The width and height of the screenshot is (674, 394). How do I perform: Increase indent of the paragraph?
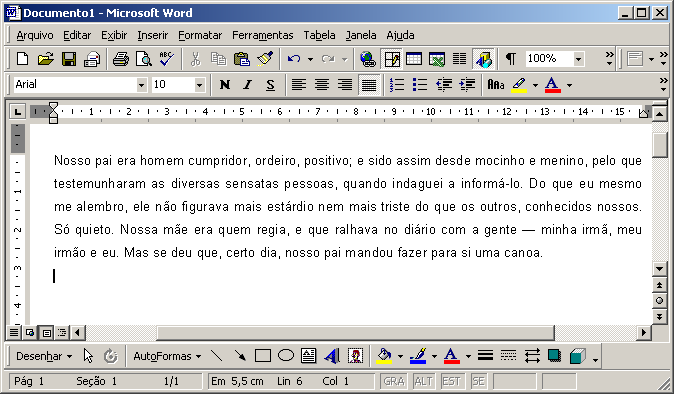click(467, 85)
